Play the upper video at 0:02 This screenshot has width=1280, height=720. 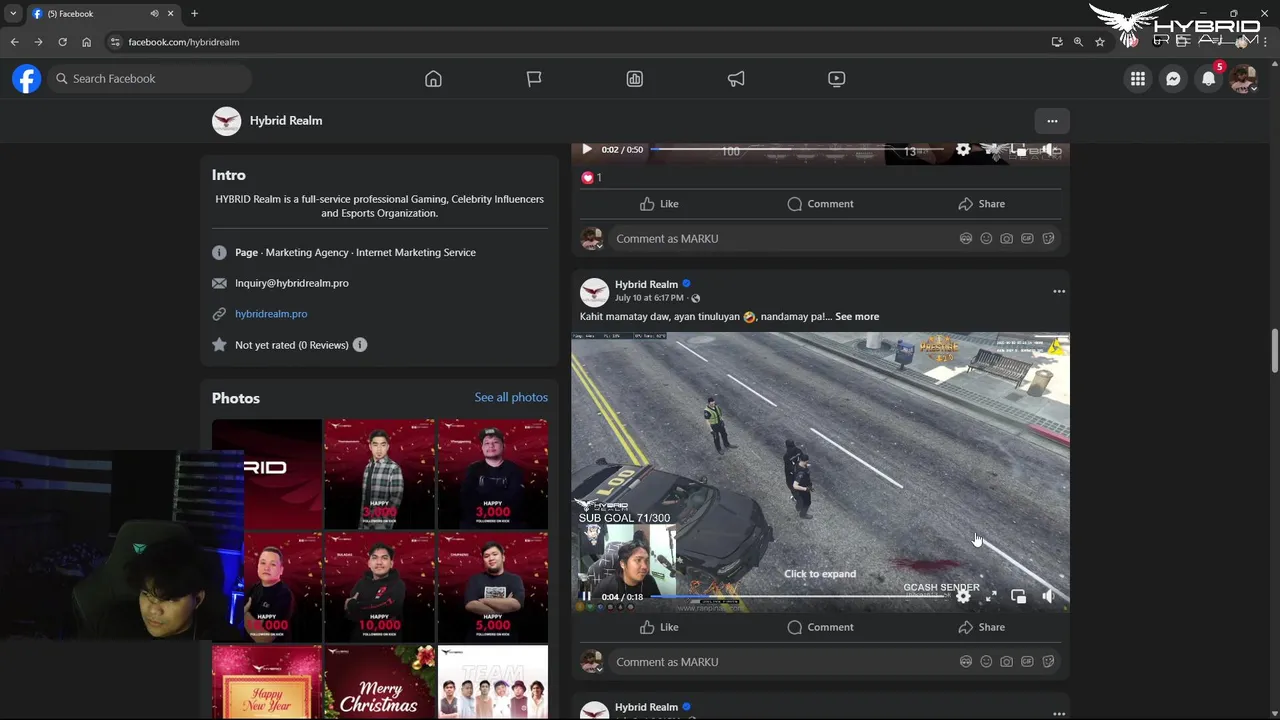[x=587, y=150]
